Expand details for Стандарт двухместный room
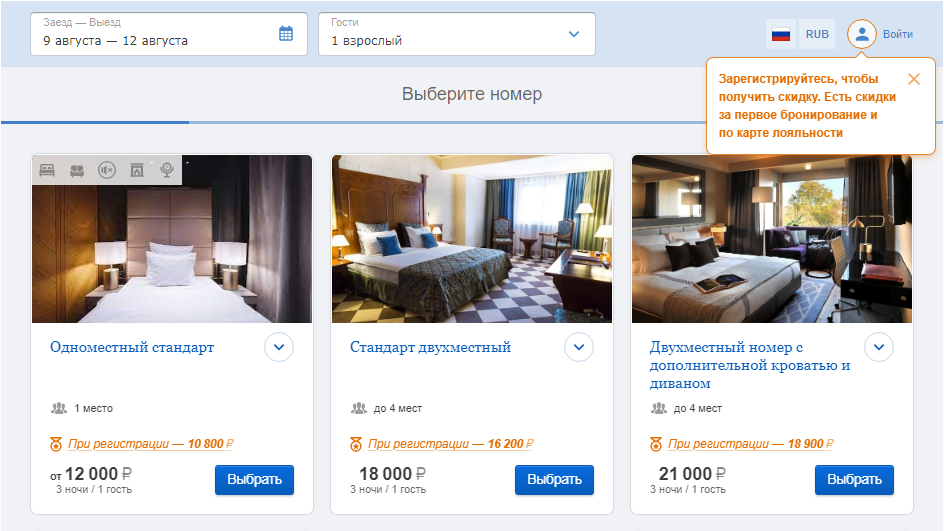This screenshot has height=531, width=944. coord(579,347)
